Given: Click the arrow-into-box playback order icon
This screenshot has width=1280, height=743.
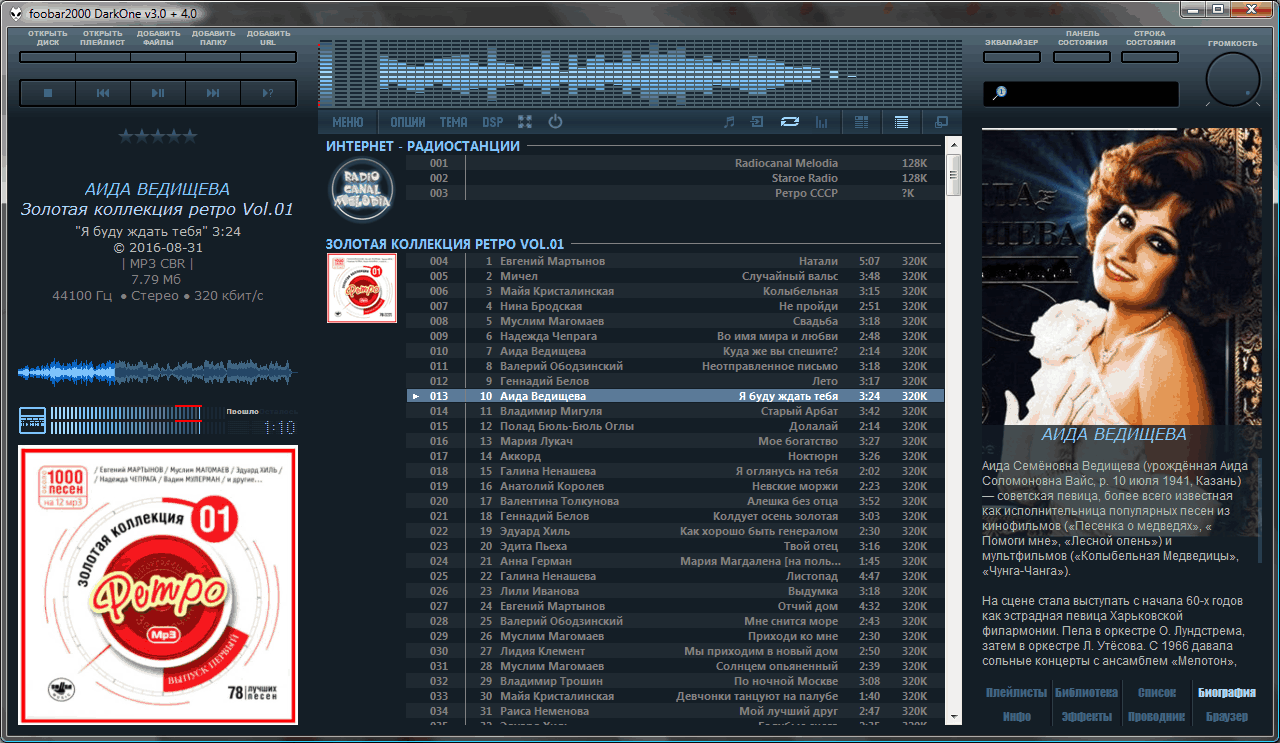Looking at the screenshot, I should point(757,122).
